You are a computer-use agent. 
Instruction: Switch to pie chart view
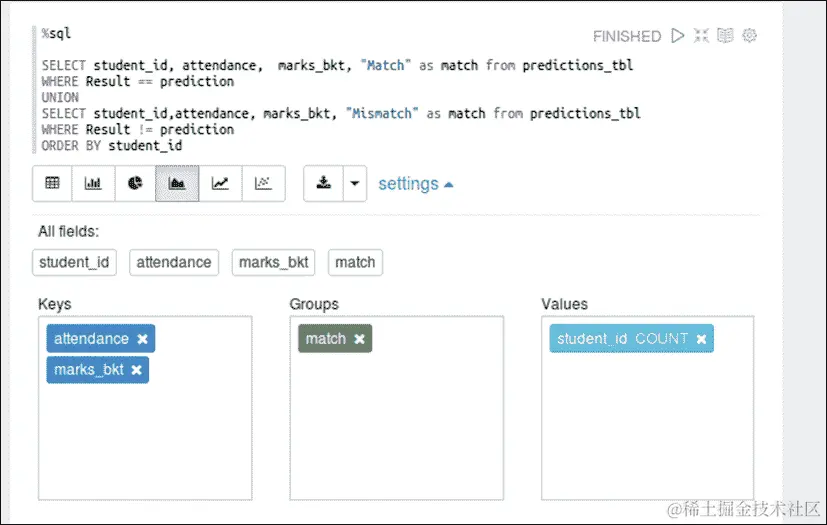(135, 184)
